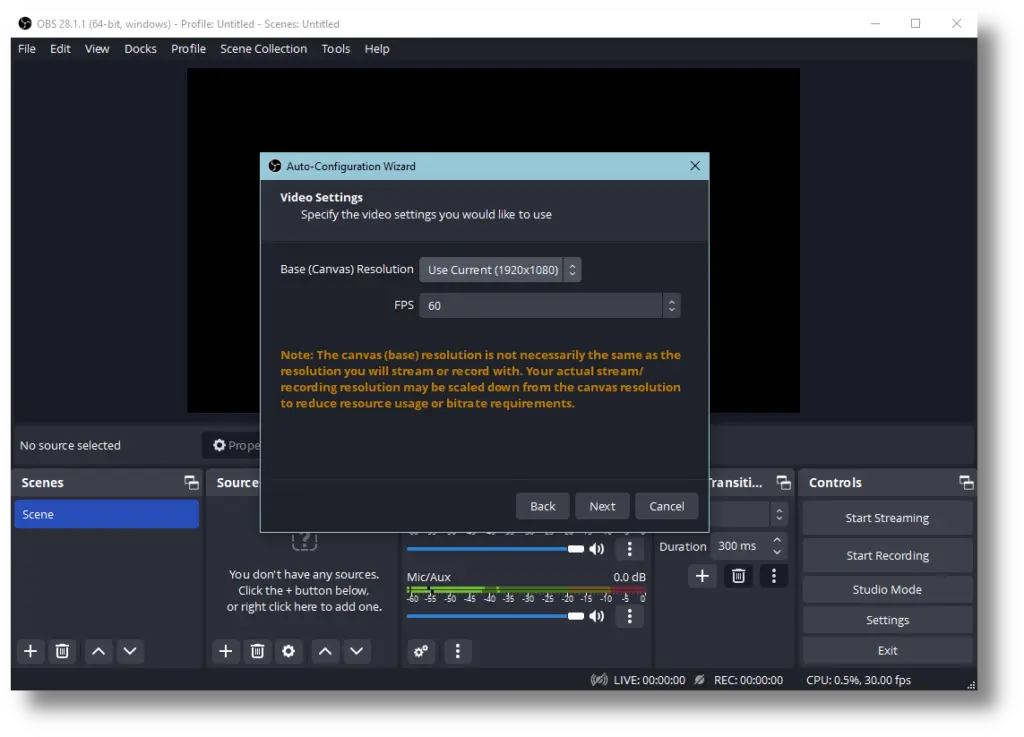Viewport: 1024px width, 737px height.
Task: Open Base (Canvas) Resolution dropdown
Action: pyautogui.click(x=500, y=270)
